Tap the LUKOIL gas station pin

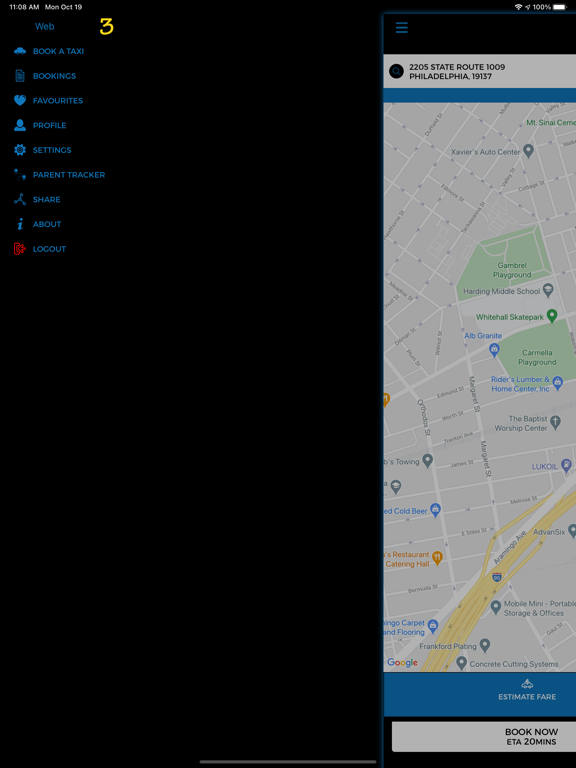[x=566, y=465]
